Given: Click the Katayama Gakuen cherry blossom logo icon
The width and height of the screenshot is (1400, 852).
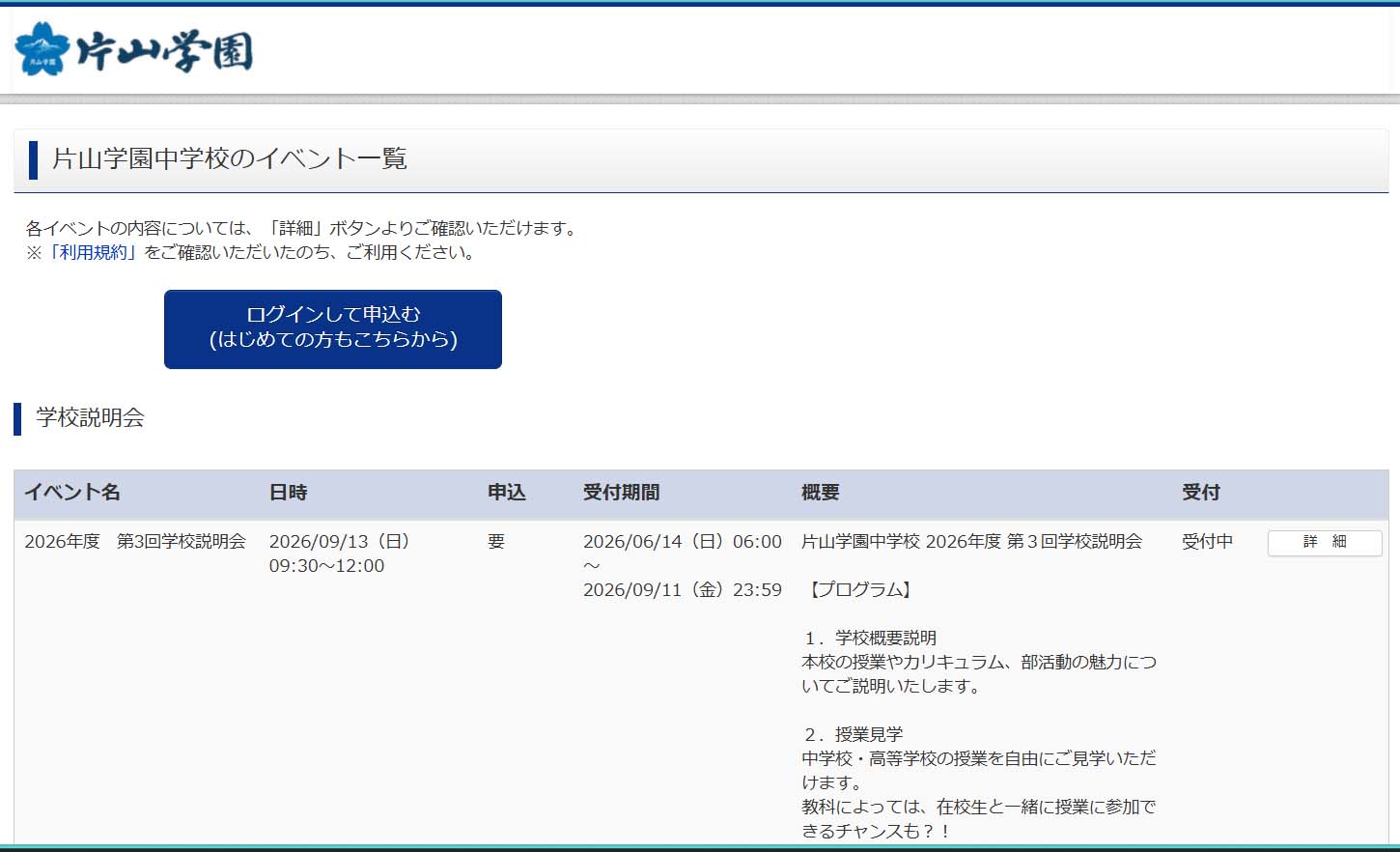Looking at the screenshot, I should 42,49.
